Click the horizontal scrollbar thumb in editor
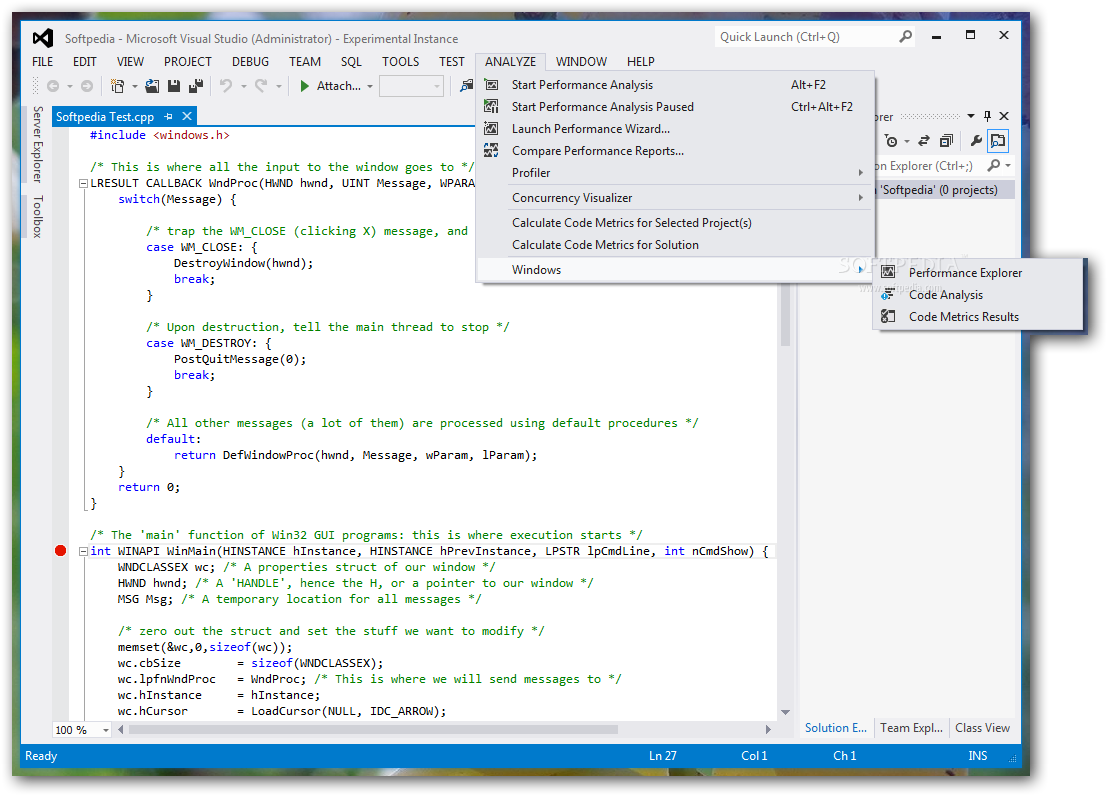Screen dimensions: 1108x796 tap(372, 730)
